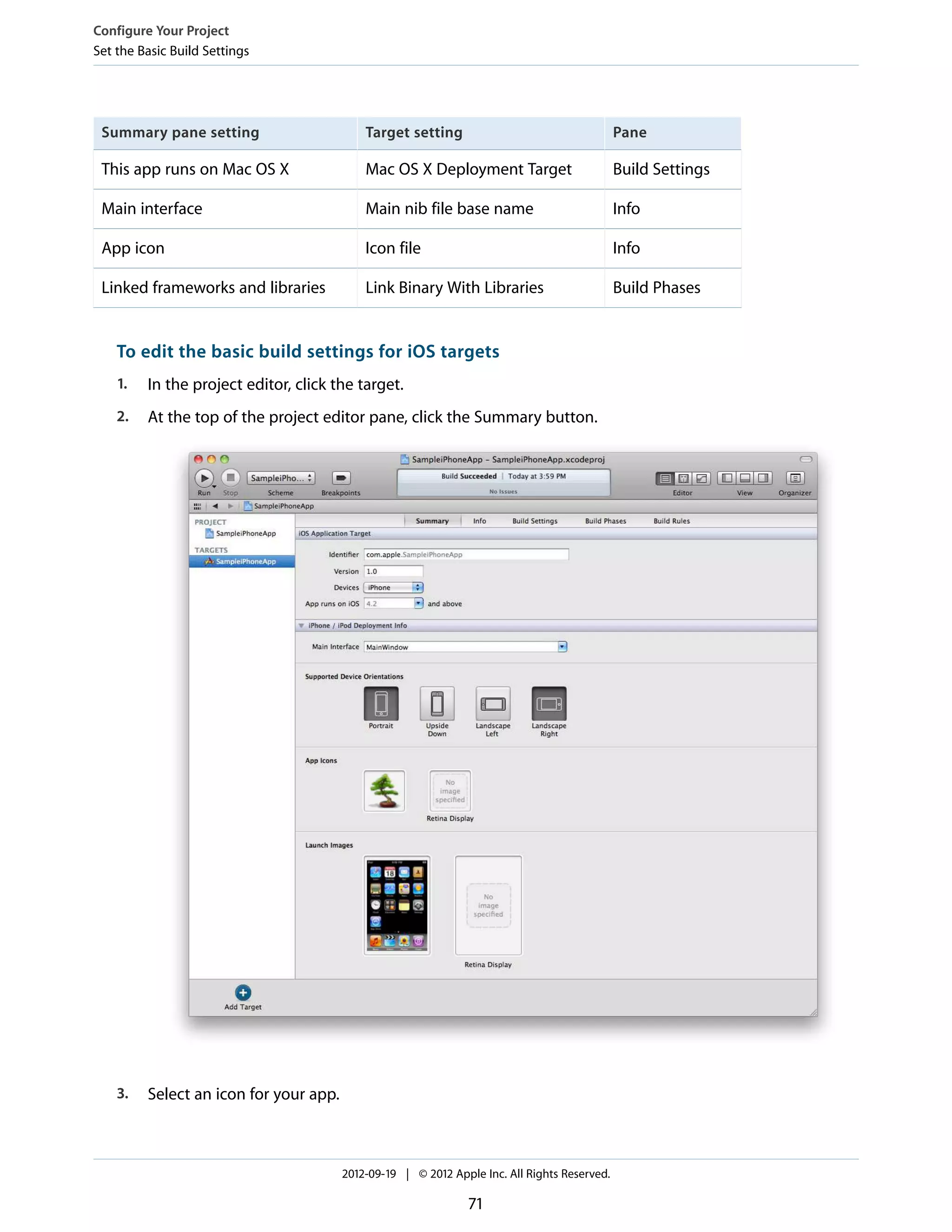Go back using the jump bar arrow

(x=215, y=506)
